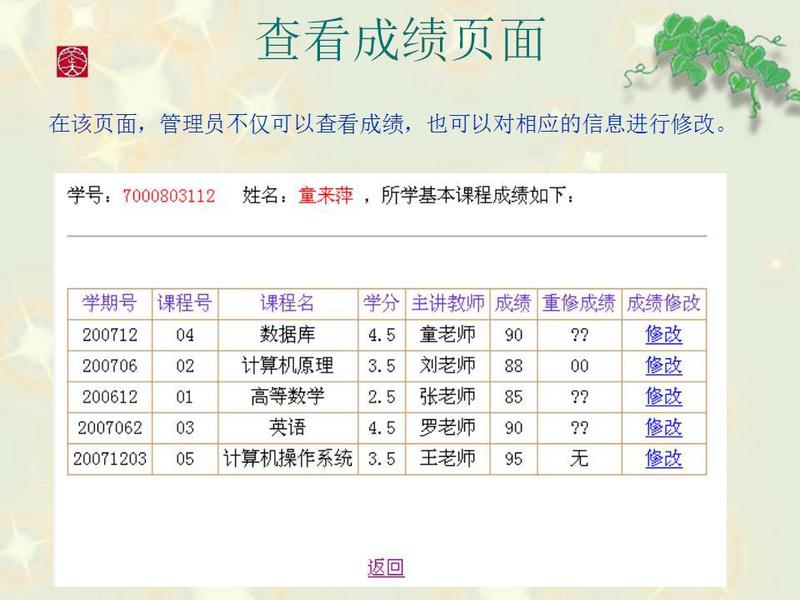Click course name 英语
This screenshot has height=600, width=800.
288,427
